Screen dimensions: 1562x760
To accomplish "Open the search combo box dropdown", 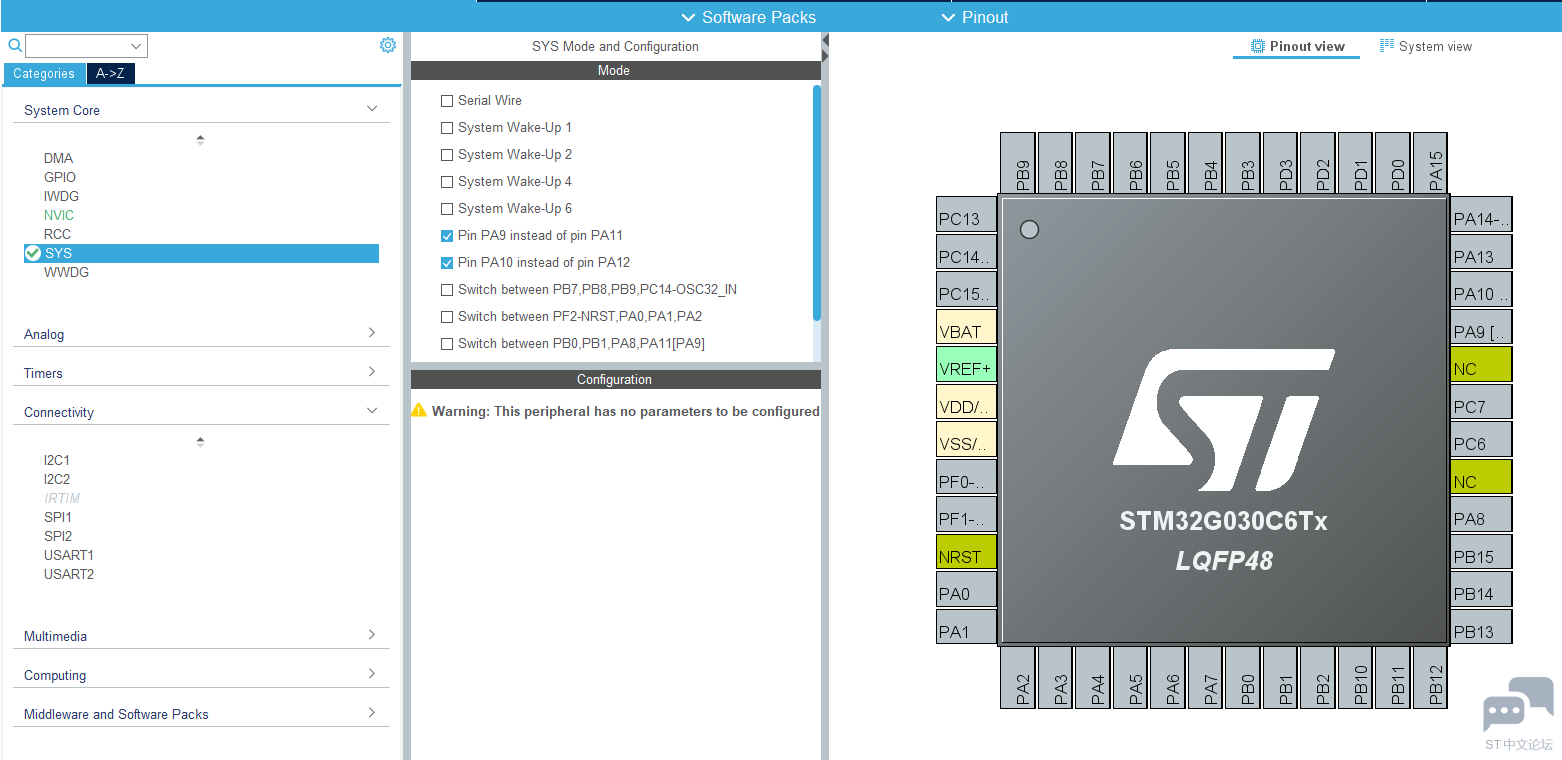I will point(136,46).
